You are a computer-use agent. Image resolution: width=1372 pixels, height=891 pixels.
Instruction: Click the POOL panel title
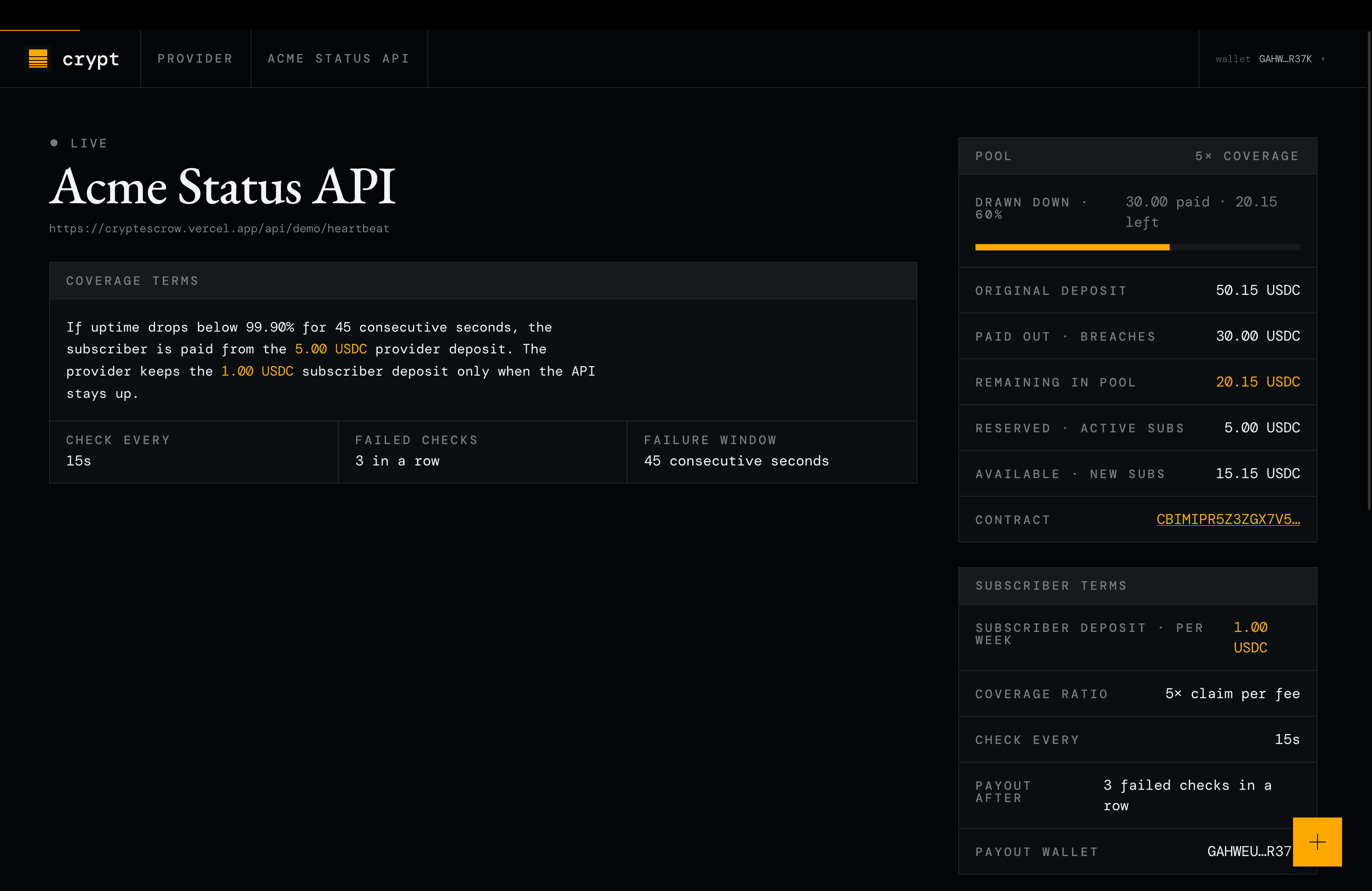(x=993, y=156)
